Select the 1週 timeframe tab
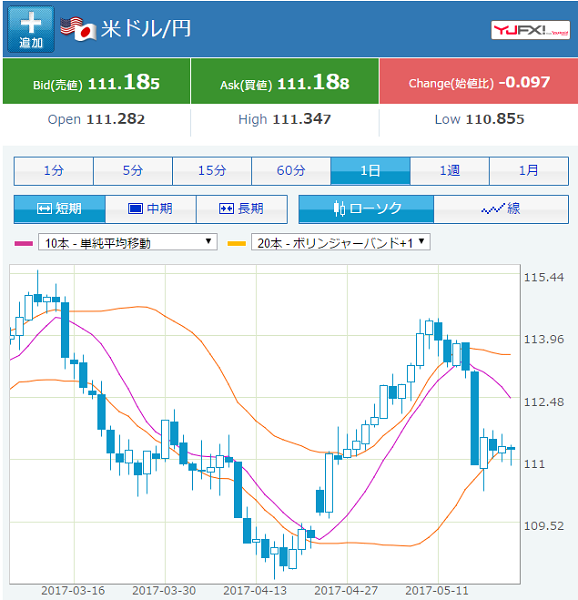578x600 pixels. pyautogui.click(x=449, y=171)
